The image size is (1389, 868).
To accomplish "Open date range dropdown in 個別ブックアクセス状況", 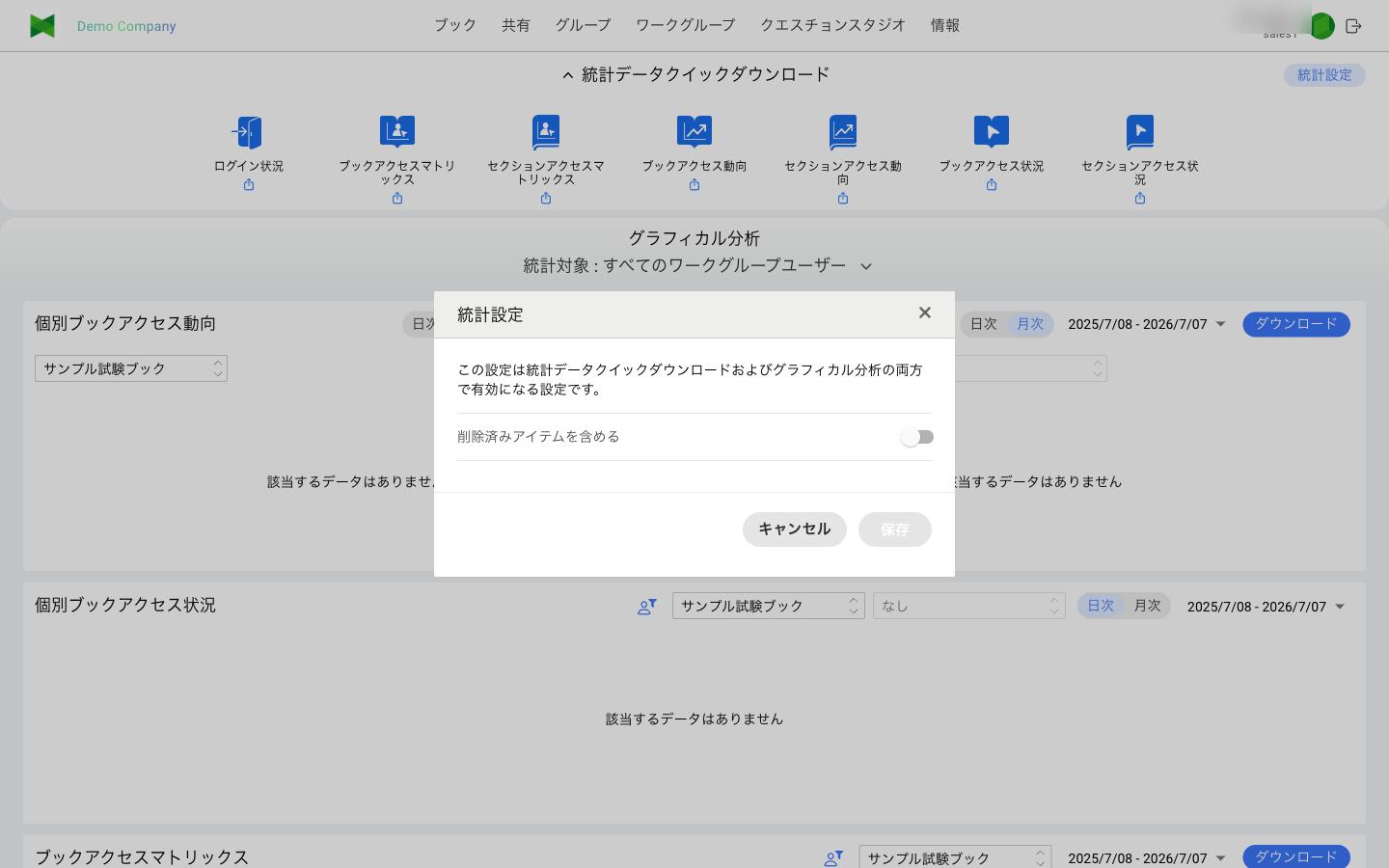I will point(1266,607).
